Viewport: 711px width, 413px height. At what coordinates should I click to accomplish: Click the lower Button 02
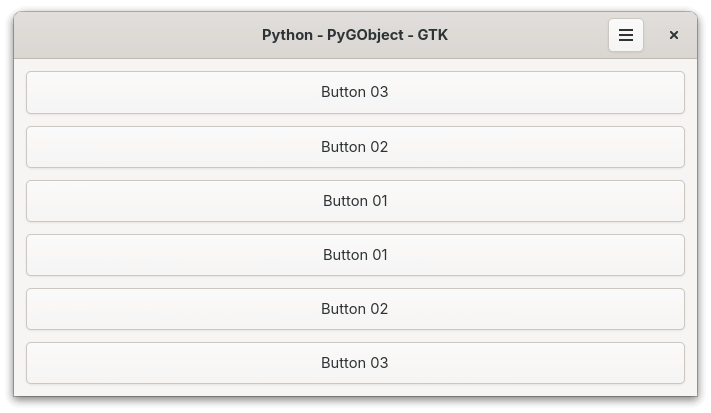355,309
